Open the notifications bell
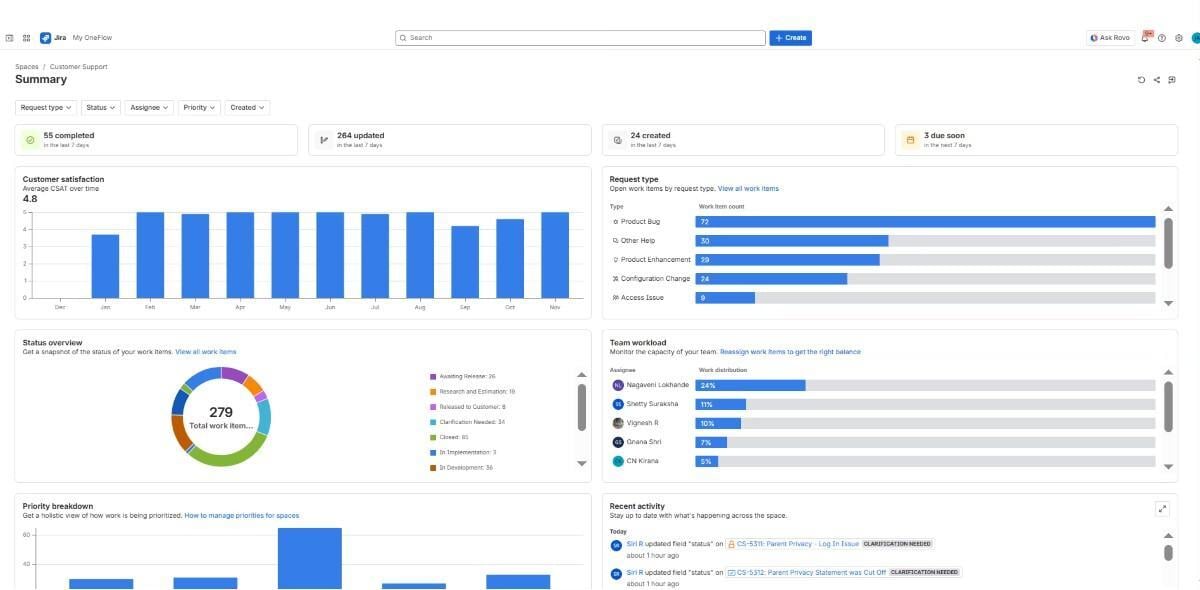This screenshot has width=1200, height=590. 1145,38
